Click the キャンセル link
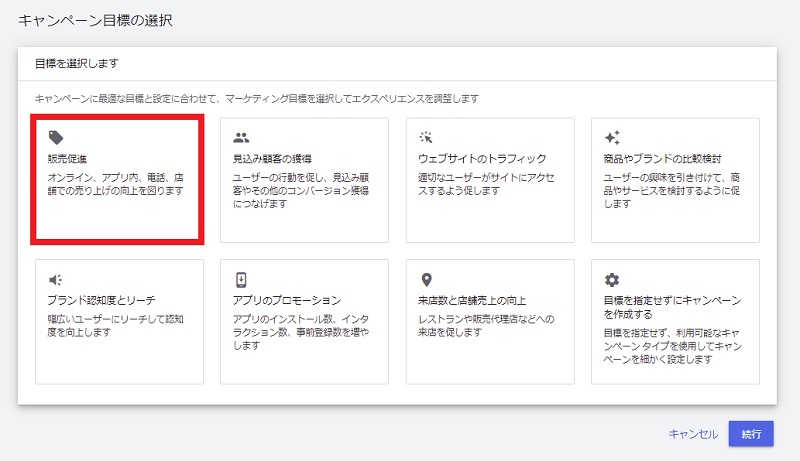800x461 pixels. [693, 434]
